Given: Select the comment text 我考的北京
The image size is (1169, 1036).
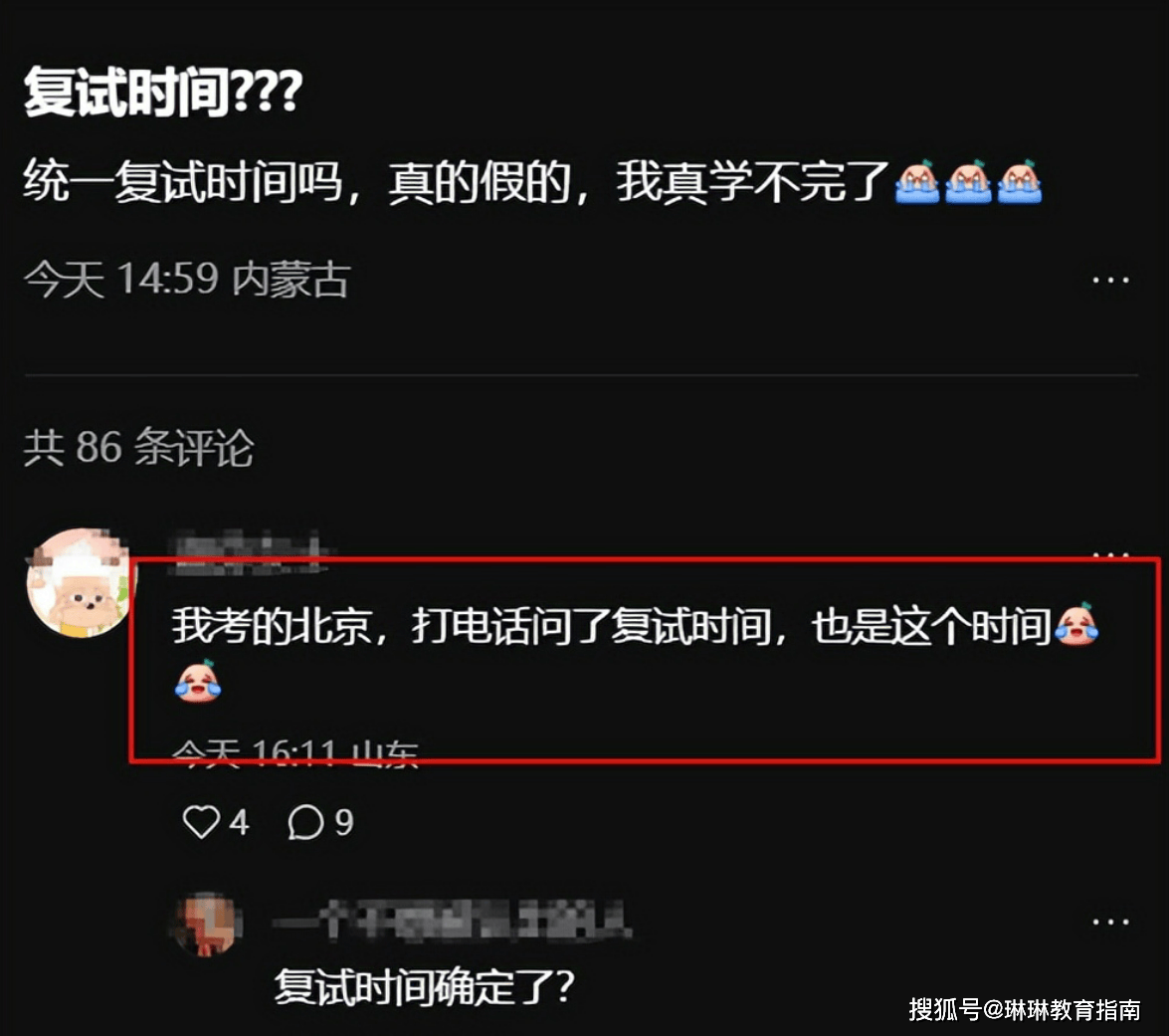Looking at the screenshot, I should [273, 625].
